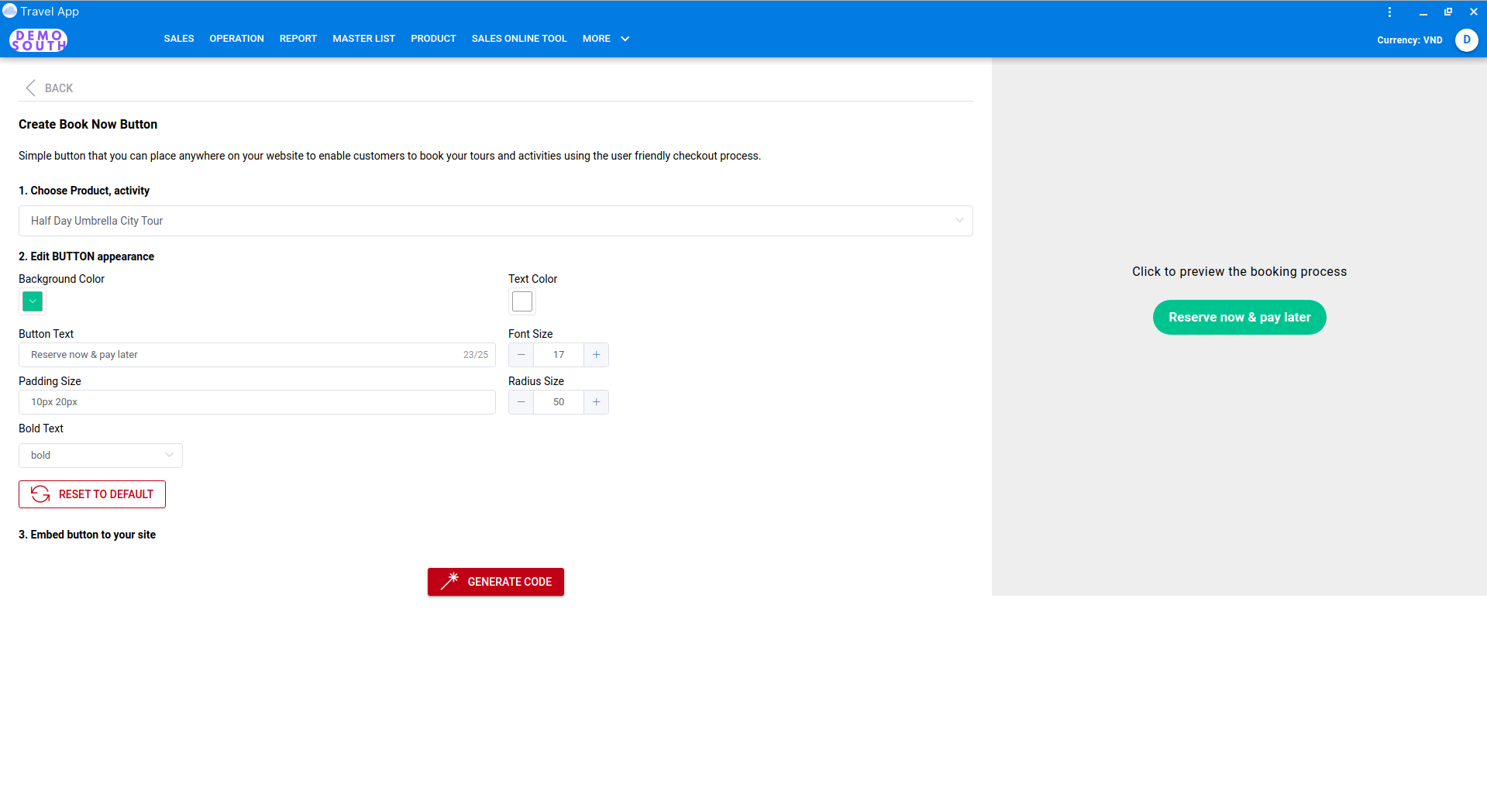The height and width of the screenshot is (812, 1487).
Task: Open the PRODUCT menu
Action: pos(432,38)
